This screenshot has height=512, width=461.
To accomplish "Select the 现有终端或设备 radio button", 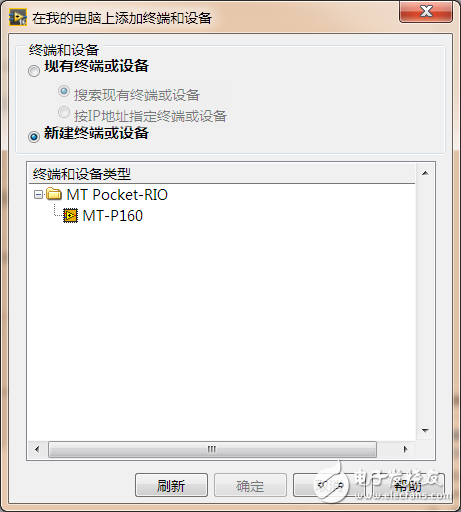I will pos(34,71).
